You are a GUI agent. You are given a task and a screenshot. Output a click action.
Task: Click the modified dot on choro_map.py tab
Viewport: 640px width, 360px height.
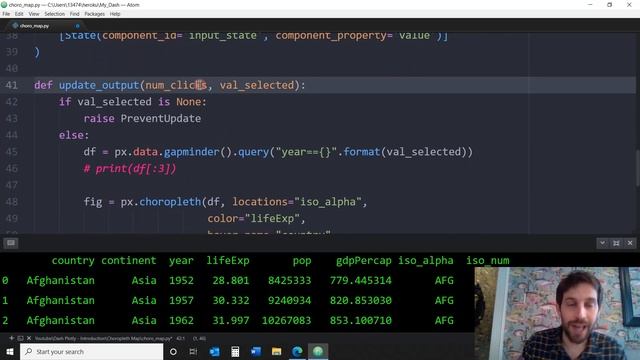(78, 26)
